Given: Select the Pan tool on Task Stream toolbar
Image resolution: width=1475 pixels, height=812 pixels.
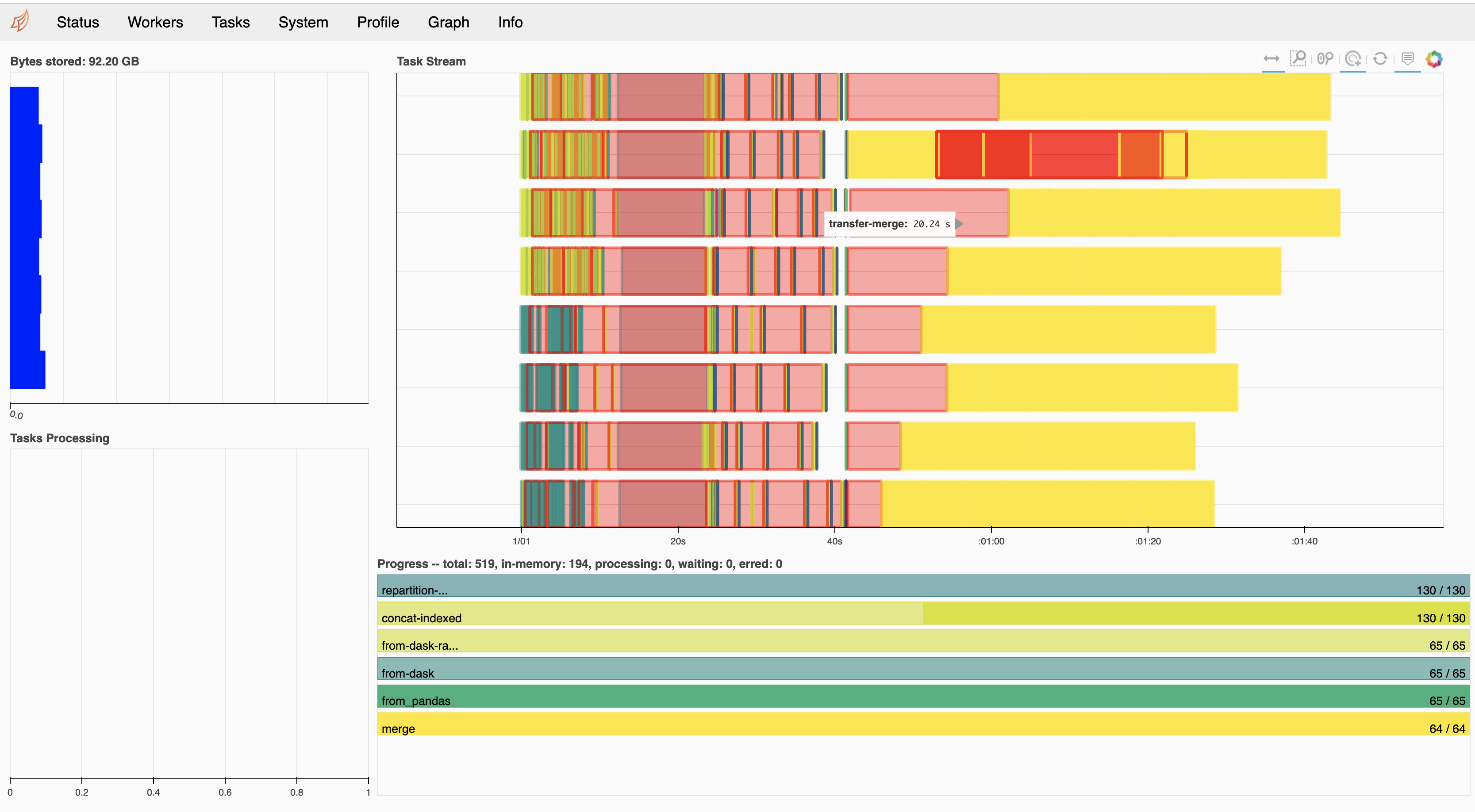Looking at the screenshot, I should coord(1271,58).
